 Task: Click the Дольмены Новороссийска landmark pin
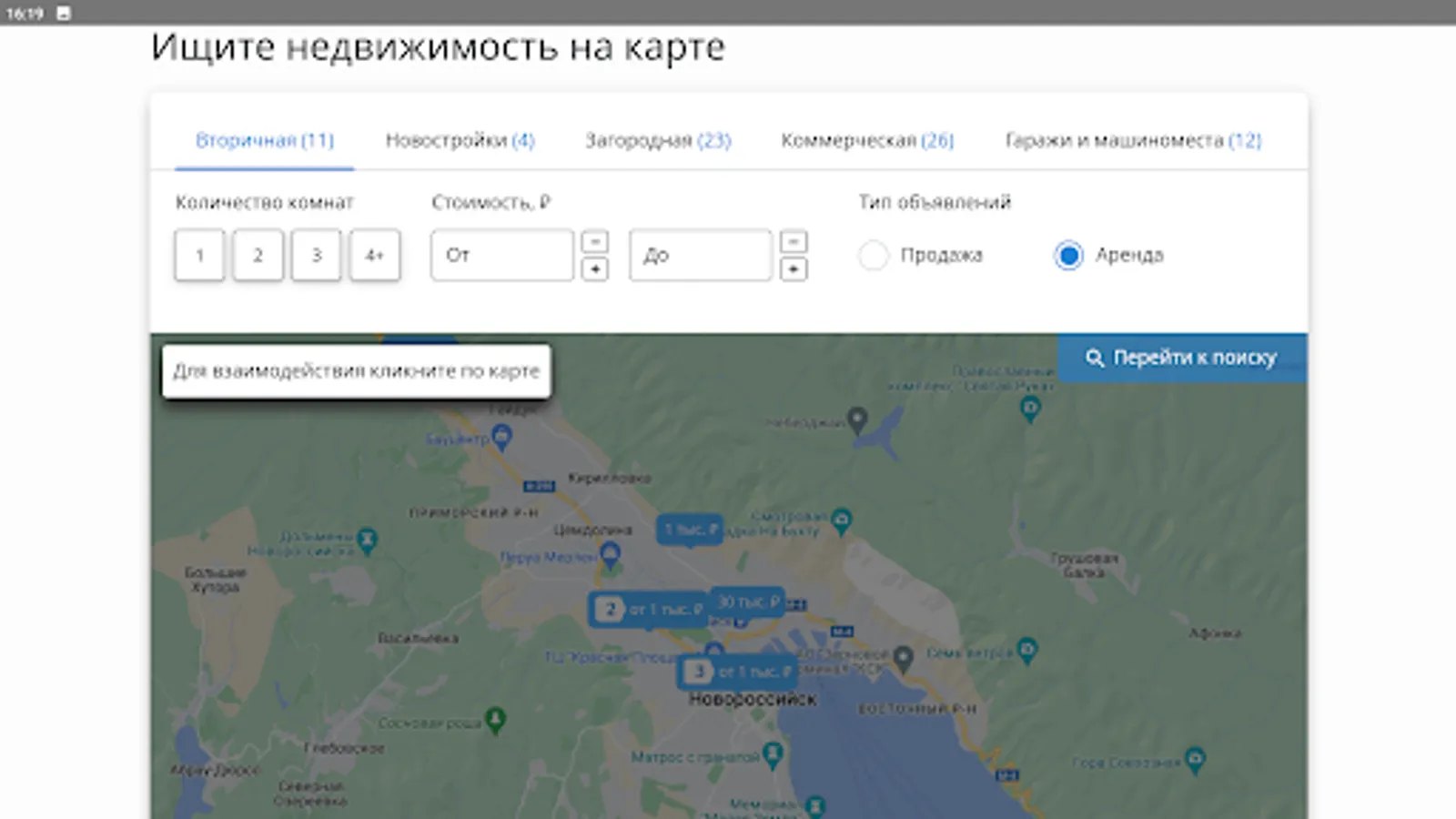367,541
